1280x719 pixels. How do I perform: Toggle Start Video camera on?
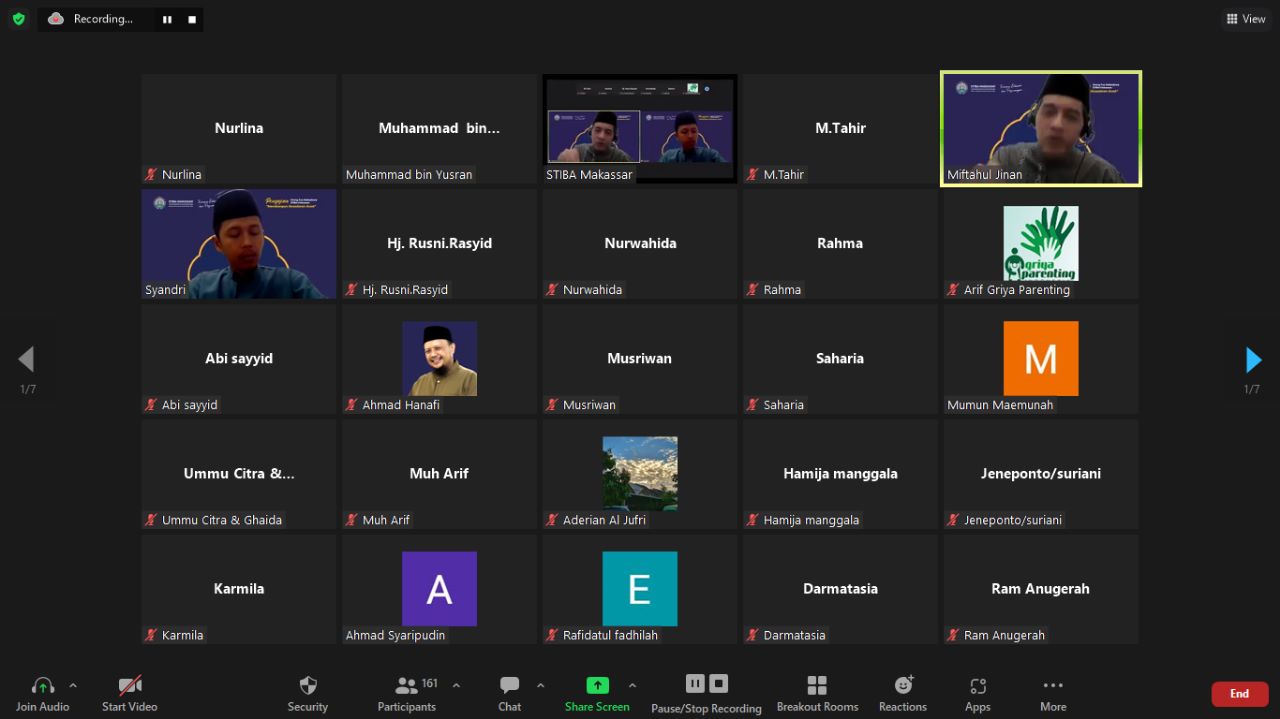(x=130, y=693)
